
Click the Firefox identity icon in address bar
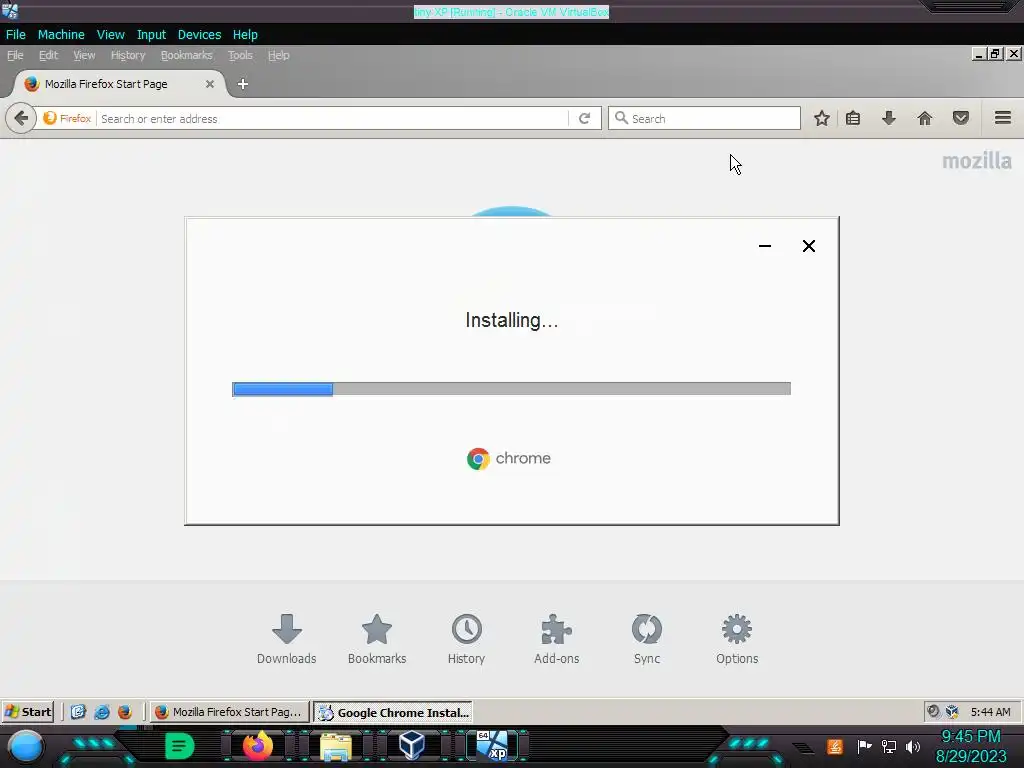coord(67,118)
